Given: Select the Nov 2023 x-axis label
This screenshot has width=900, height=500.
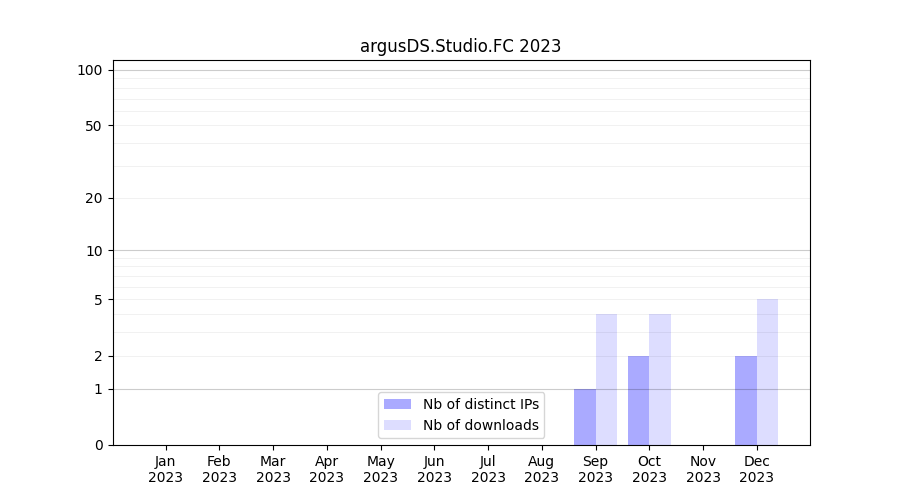Looking at the screenshot, I should 703,469.
